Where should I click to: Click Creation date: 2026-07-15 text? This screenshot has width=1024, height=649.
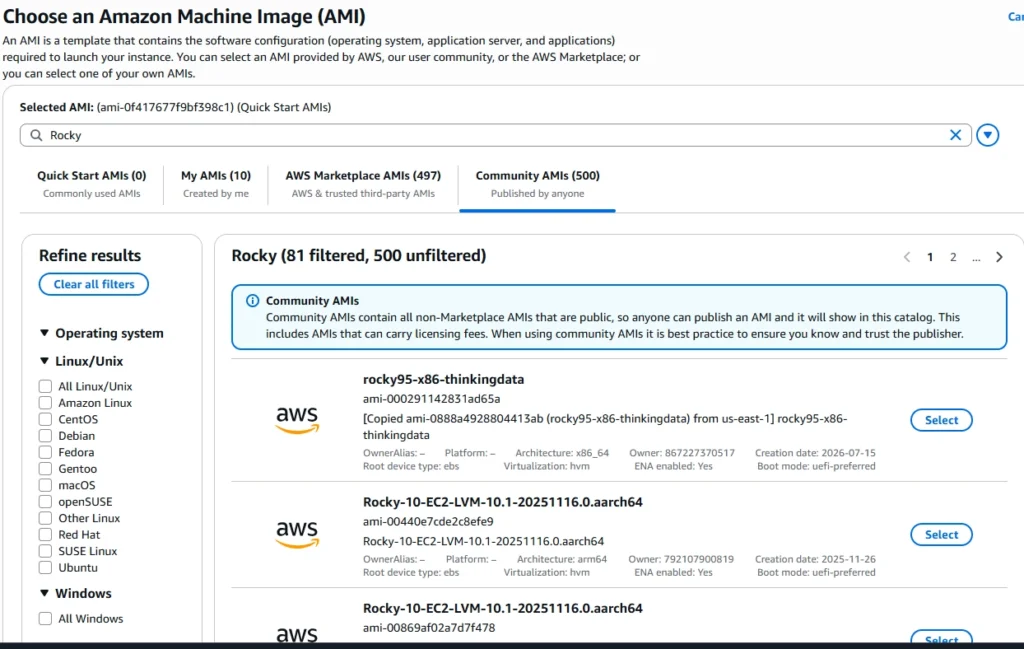[815, 452]
